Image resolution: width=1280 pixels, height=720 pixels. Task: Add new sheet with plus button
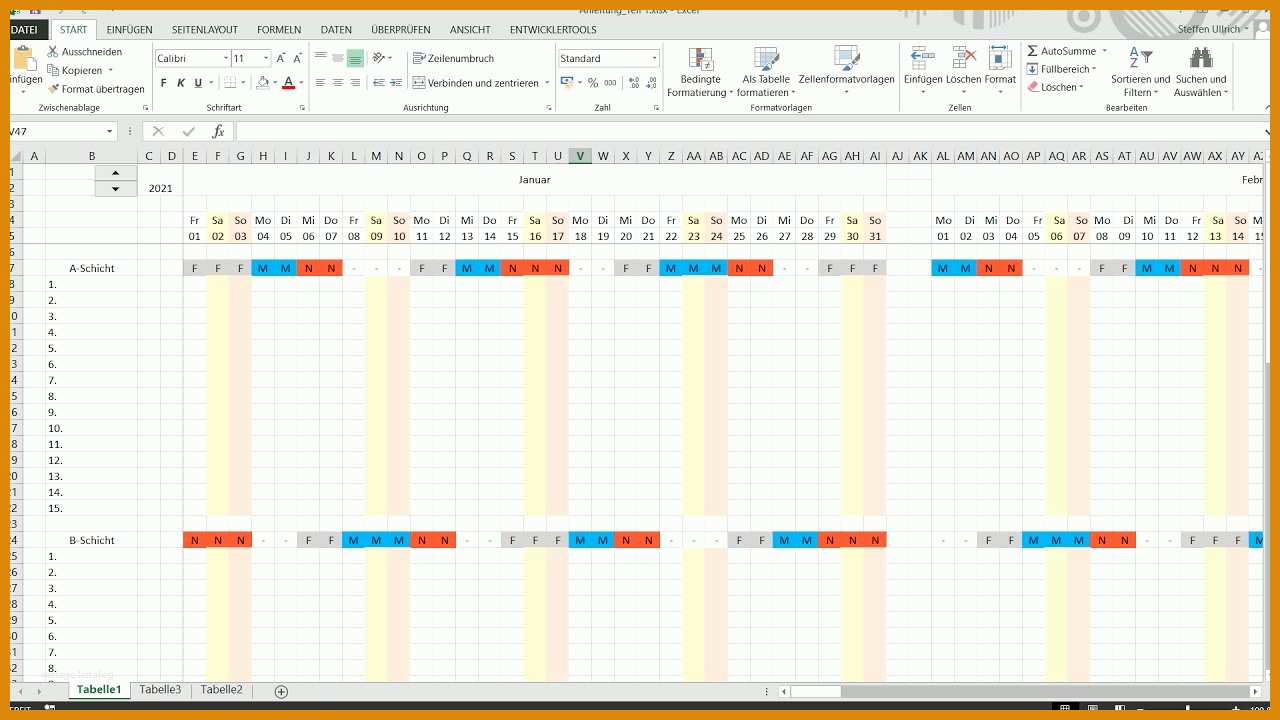click(x=281, y=691)
